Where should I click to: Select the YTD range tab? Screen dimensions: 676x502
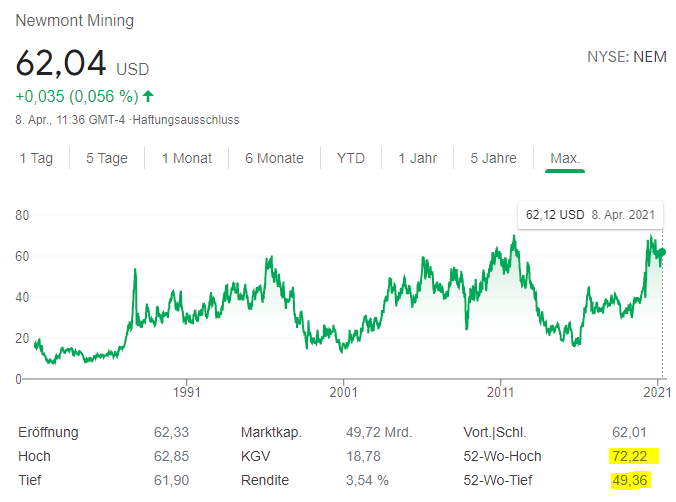[x=351, y=158]
